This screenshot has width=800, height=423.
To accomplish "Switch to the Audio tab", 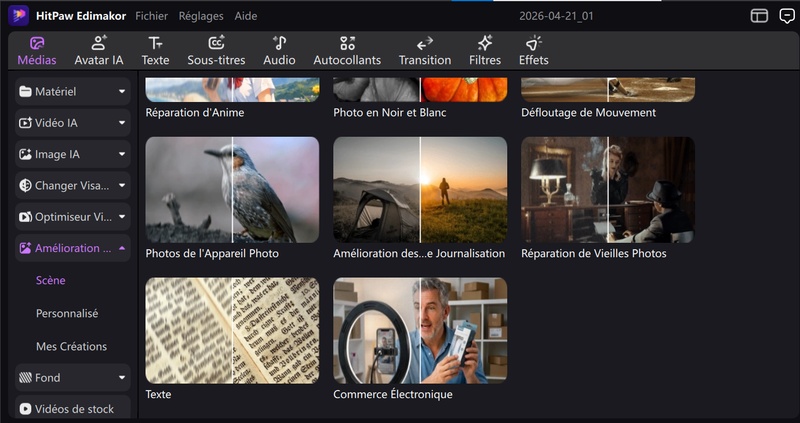I will (279, 51).
